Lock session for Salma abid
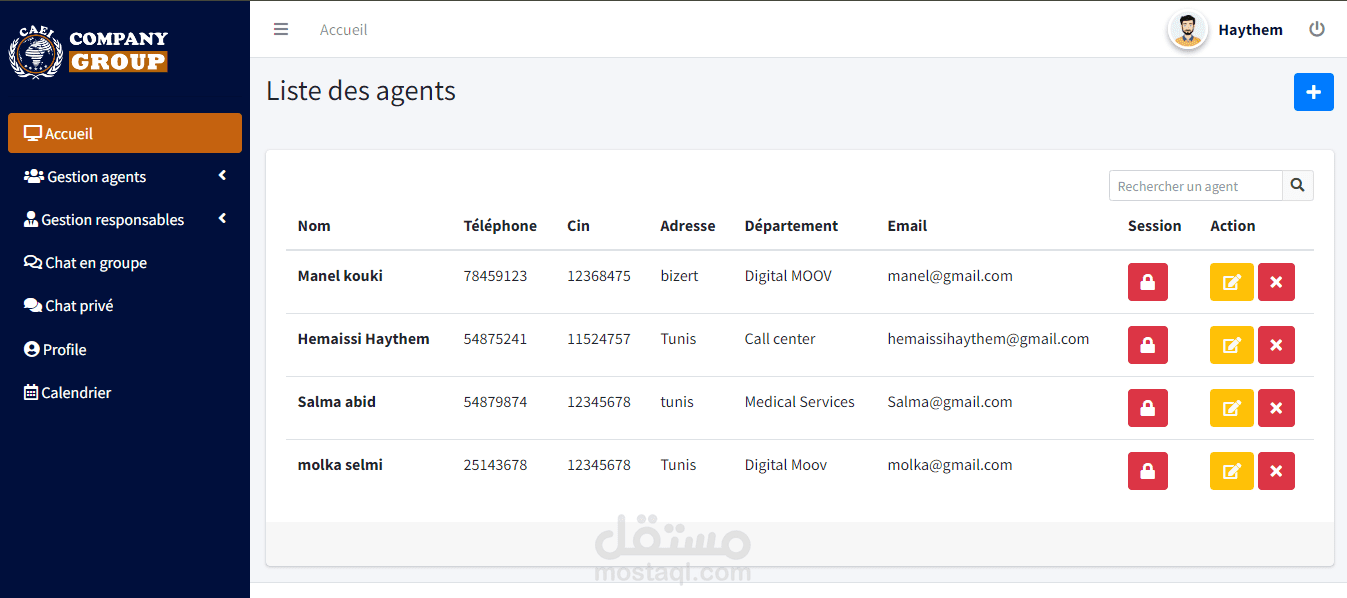This screenshot has height=598, width=1347. click(1148, 408)
